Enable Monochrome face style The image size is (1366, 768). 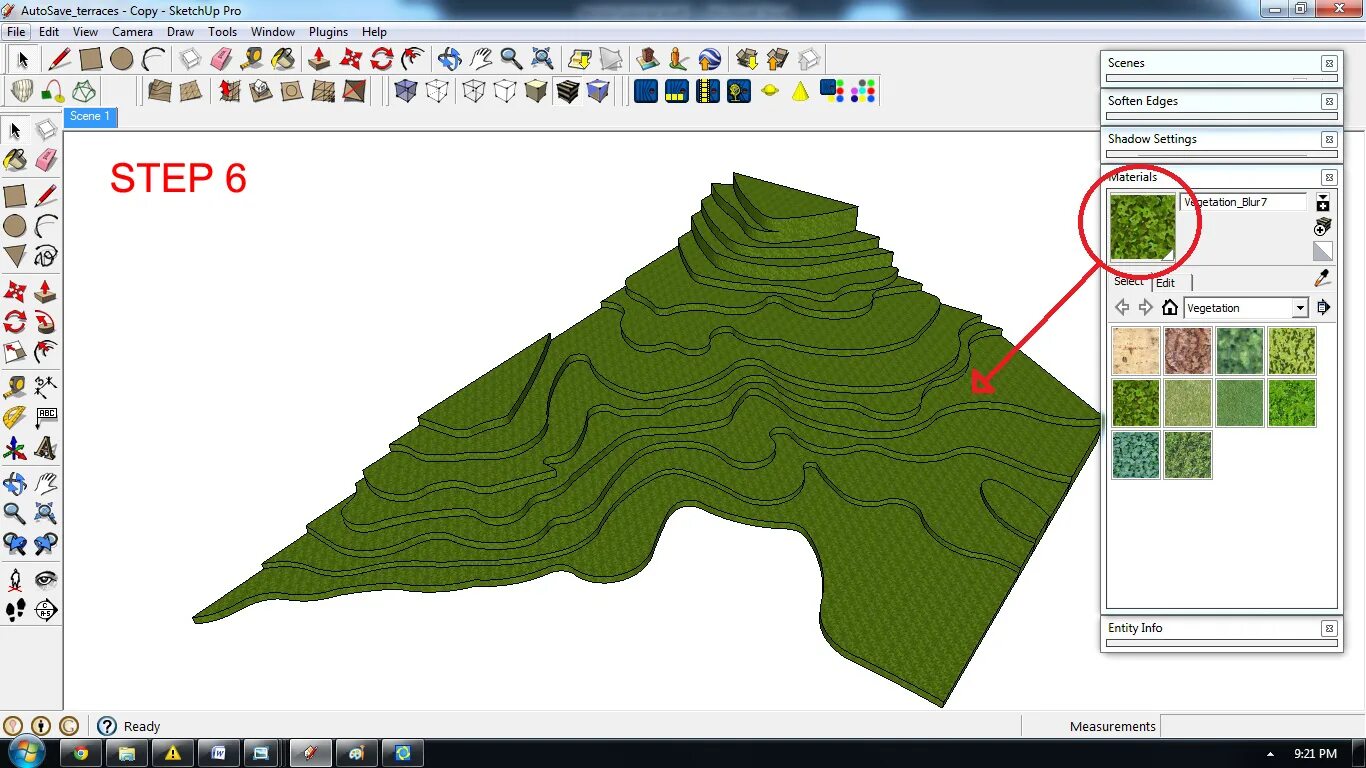click(x=598, y=90)
